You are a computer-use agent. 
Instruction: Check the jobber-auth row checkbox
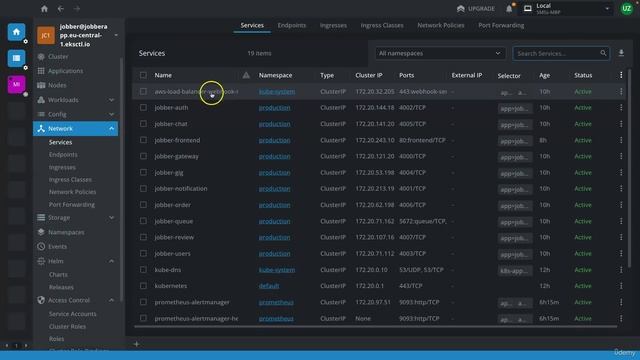point(143,107)
